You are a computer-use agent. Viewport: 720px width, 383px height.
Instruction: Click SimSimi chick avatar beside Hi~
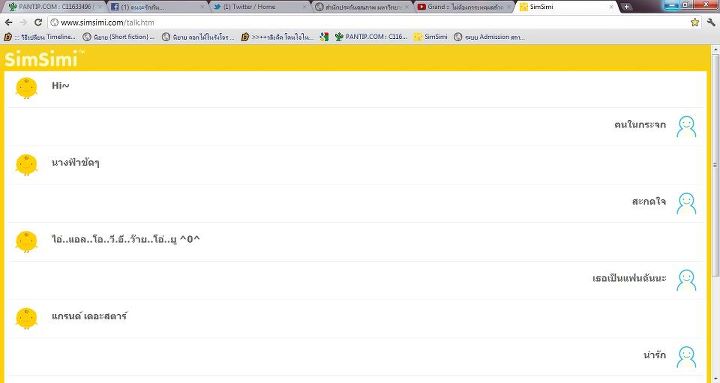[x=27, y=88]
